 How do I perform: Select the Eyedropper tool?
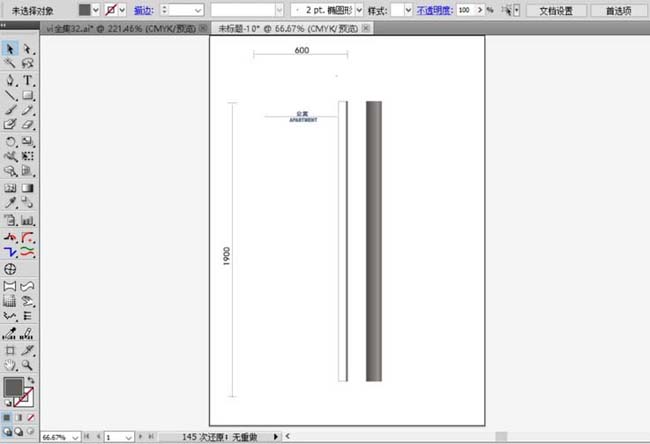(x=10, y=202)
